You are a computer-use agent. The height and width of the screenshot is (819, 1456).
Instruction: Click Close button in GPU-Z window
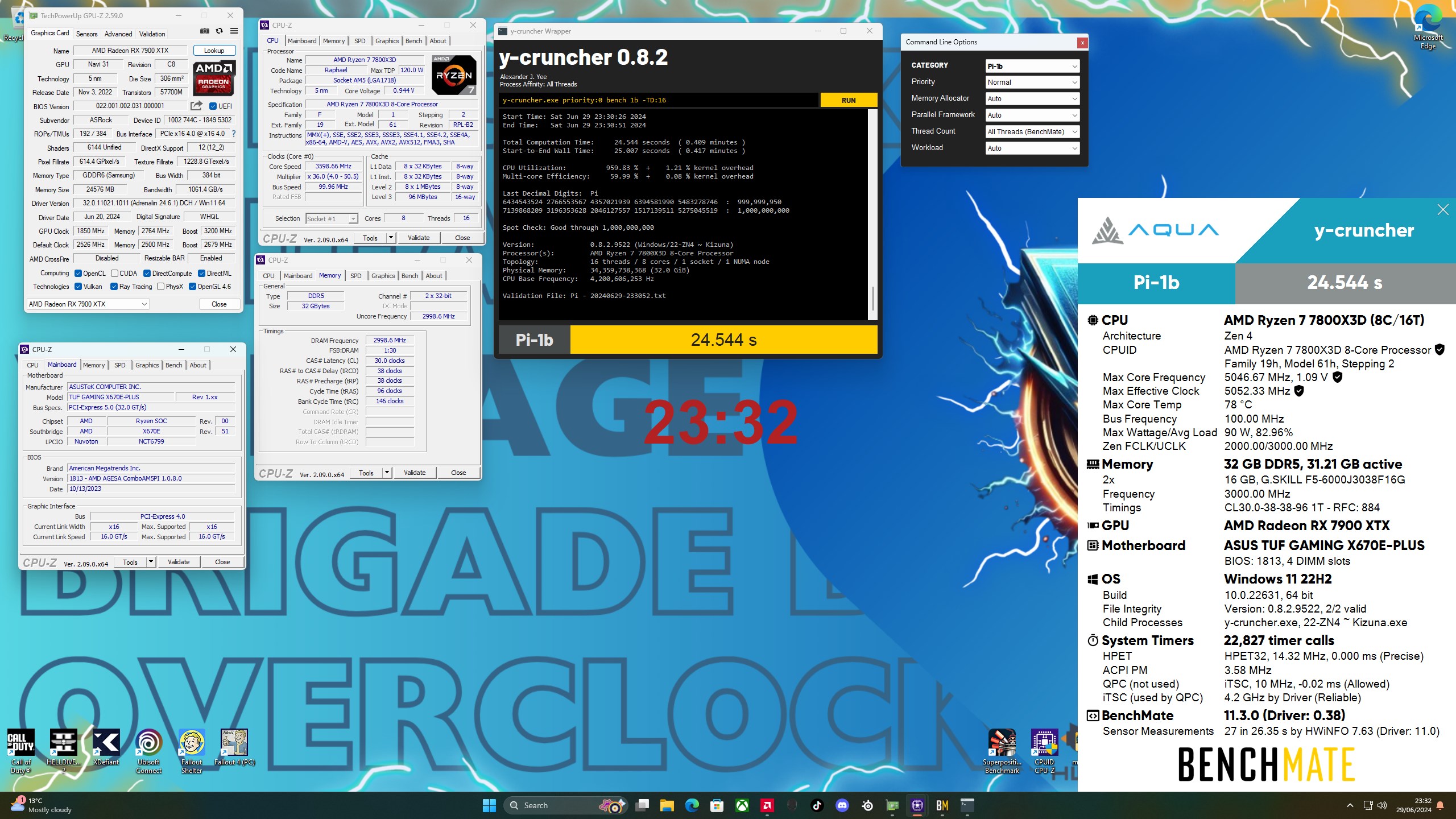coord(219,304)
